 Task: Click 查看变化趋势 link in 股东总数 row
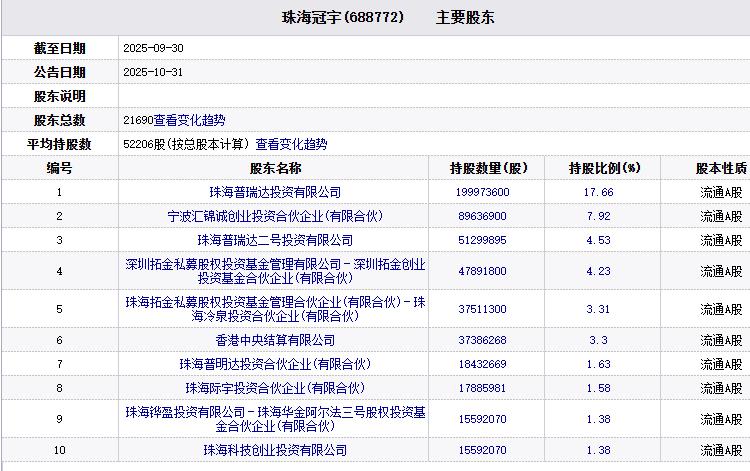[189, 120]
